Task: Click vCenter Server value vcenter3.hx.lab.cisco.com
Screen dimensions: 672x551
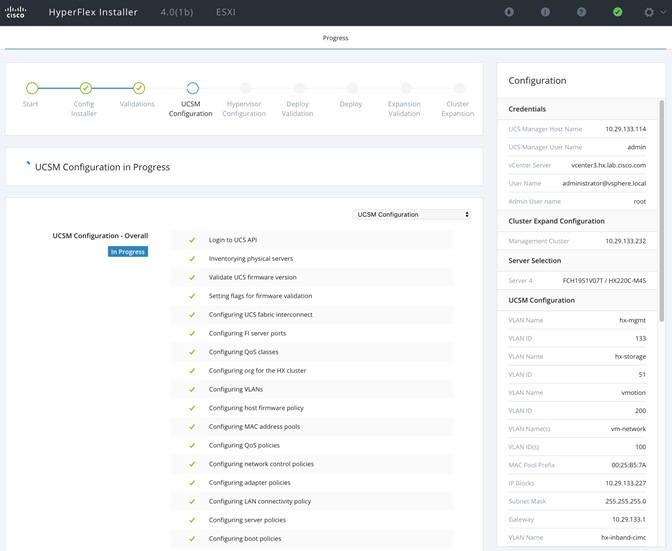Action: (609, 165)
